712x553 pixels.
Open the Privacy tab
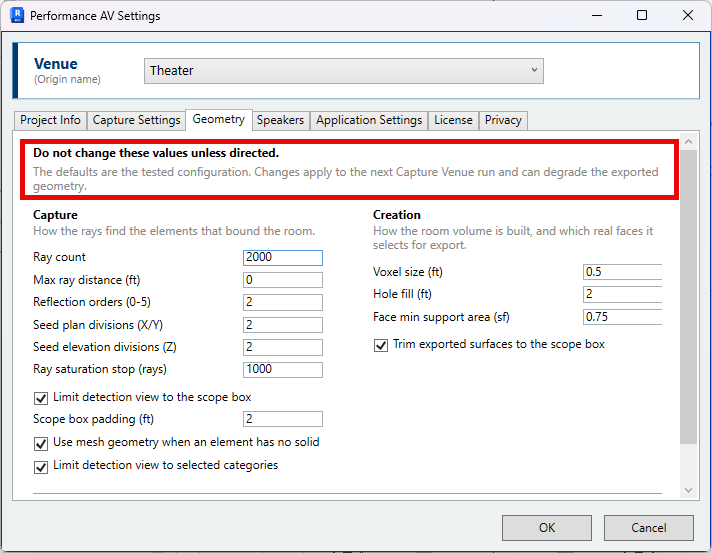pos(503,120)
